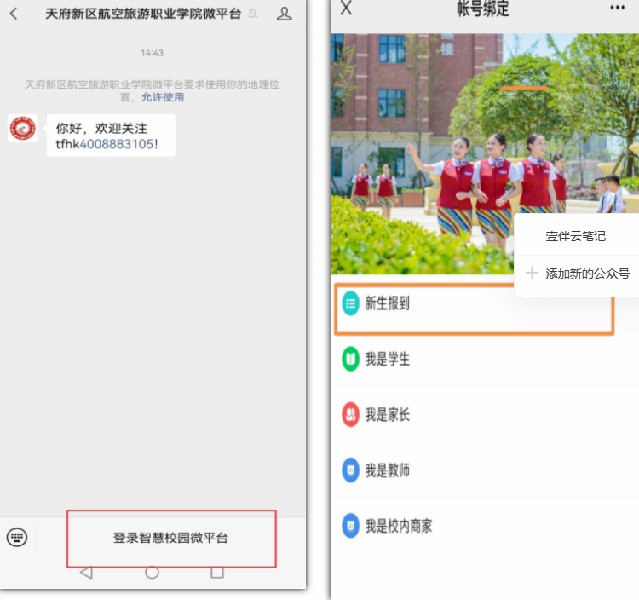Tap the phone number 4008883105 link
This screenshot has height=600, width=639.
click(x=117, y=144)
